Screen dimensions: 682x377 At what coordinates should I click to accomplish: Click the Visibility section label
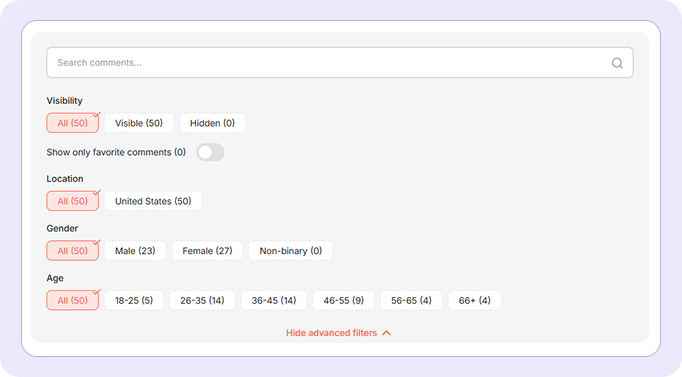[x=64, y=101]
